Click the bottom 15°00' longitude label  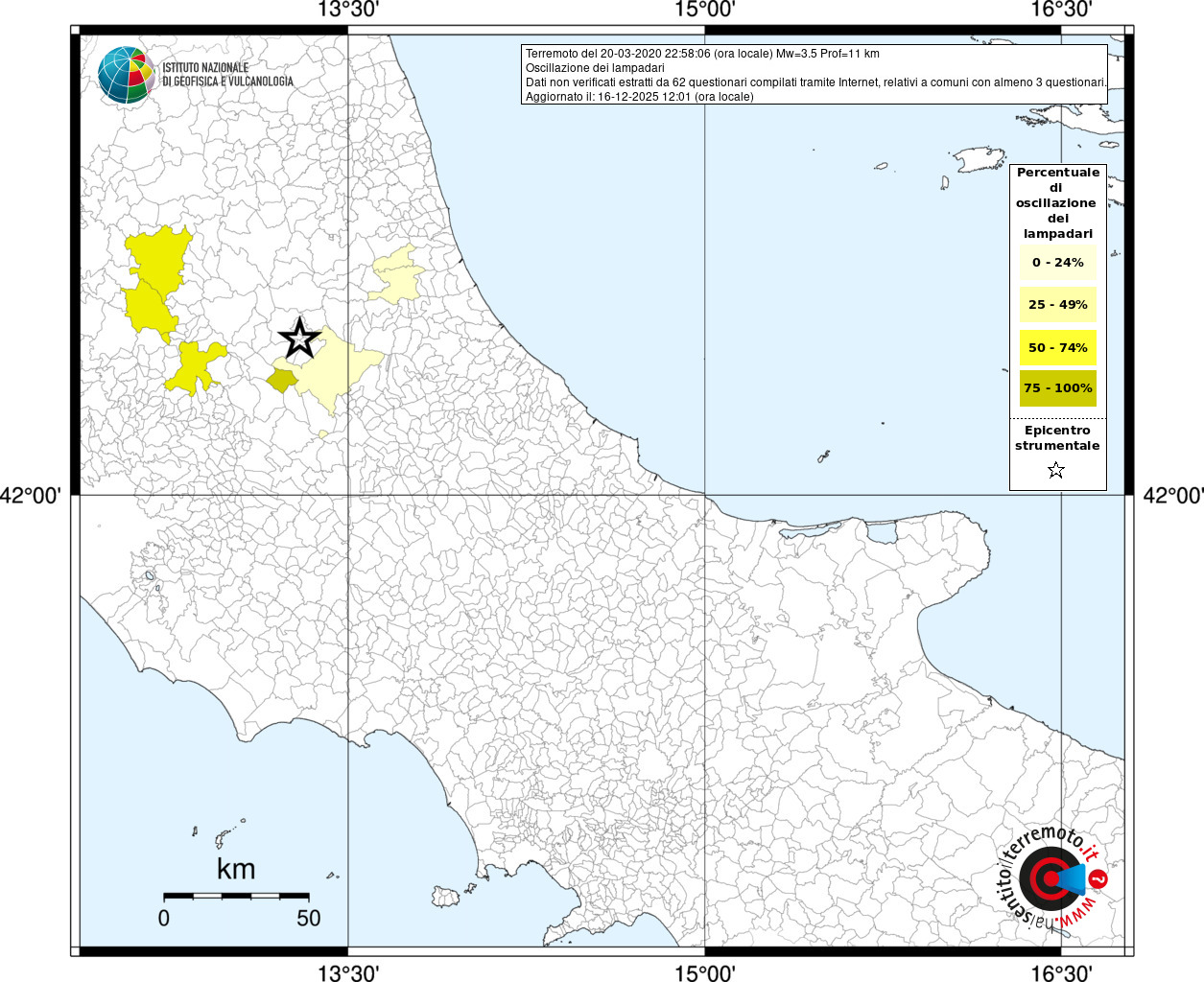coord(705,972)
